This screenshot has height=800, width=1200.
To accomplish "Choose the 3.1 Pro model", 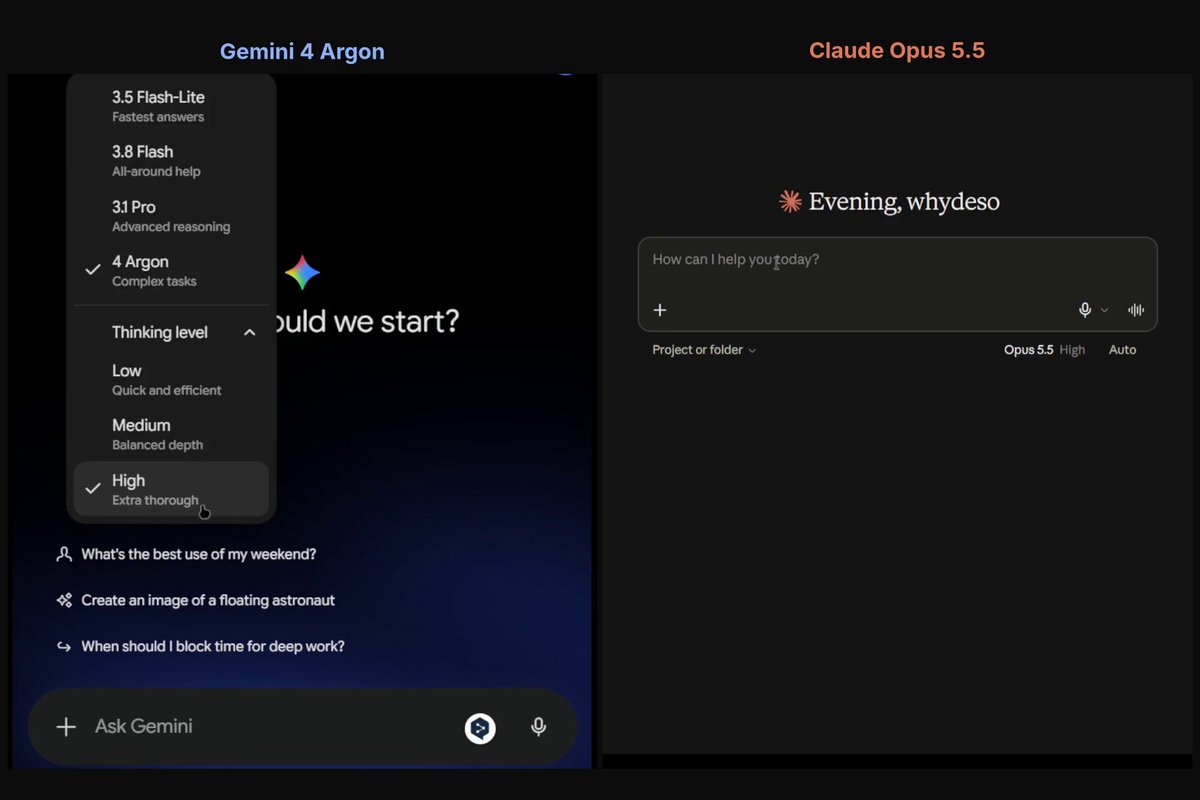I will tap(171, 216).
